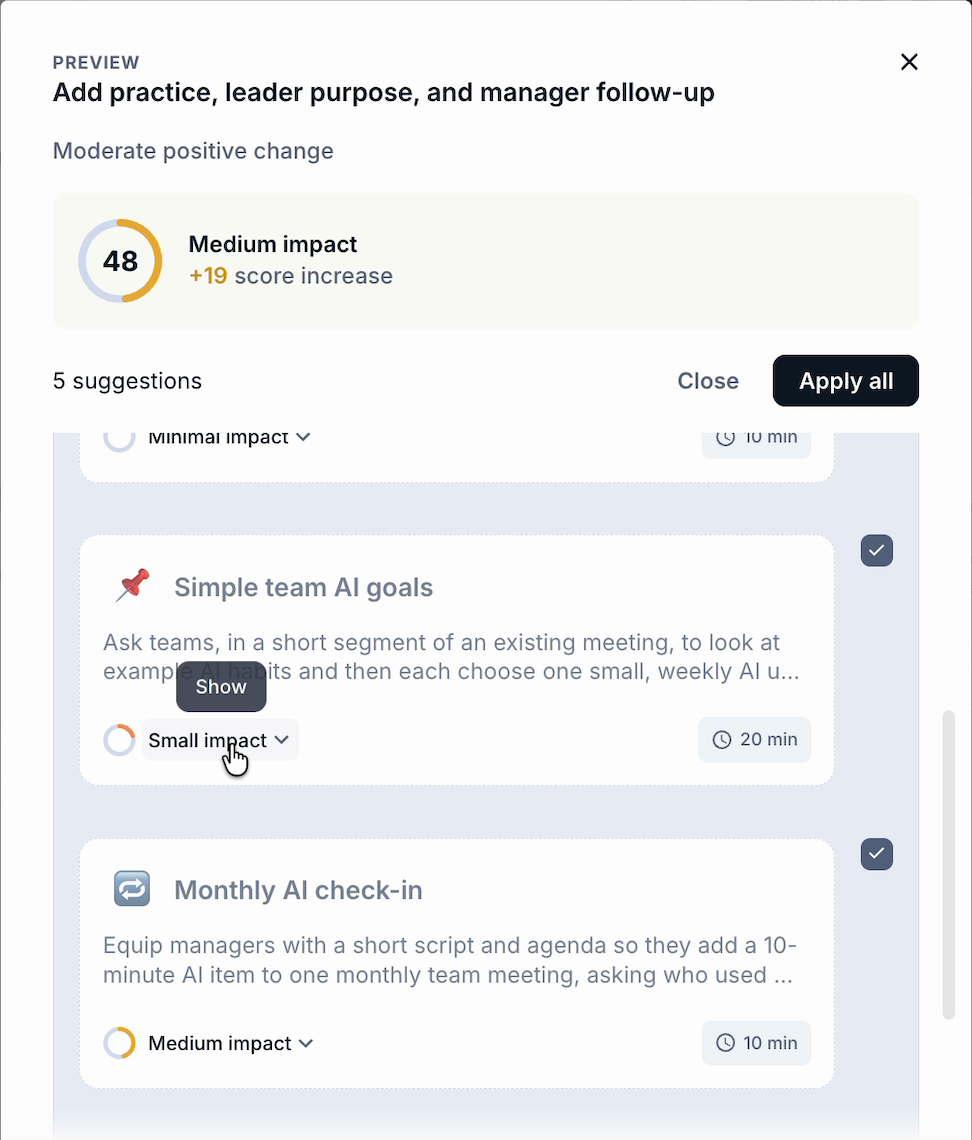This screenshot has height=1140, width=972.
Task: Open the Simple team AI goals title
Action: pyautogui.click(x=303, y=587)
